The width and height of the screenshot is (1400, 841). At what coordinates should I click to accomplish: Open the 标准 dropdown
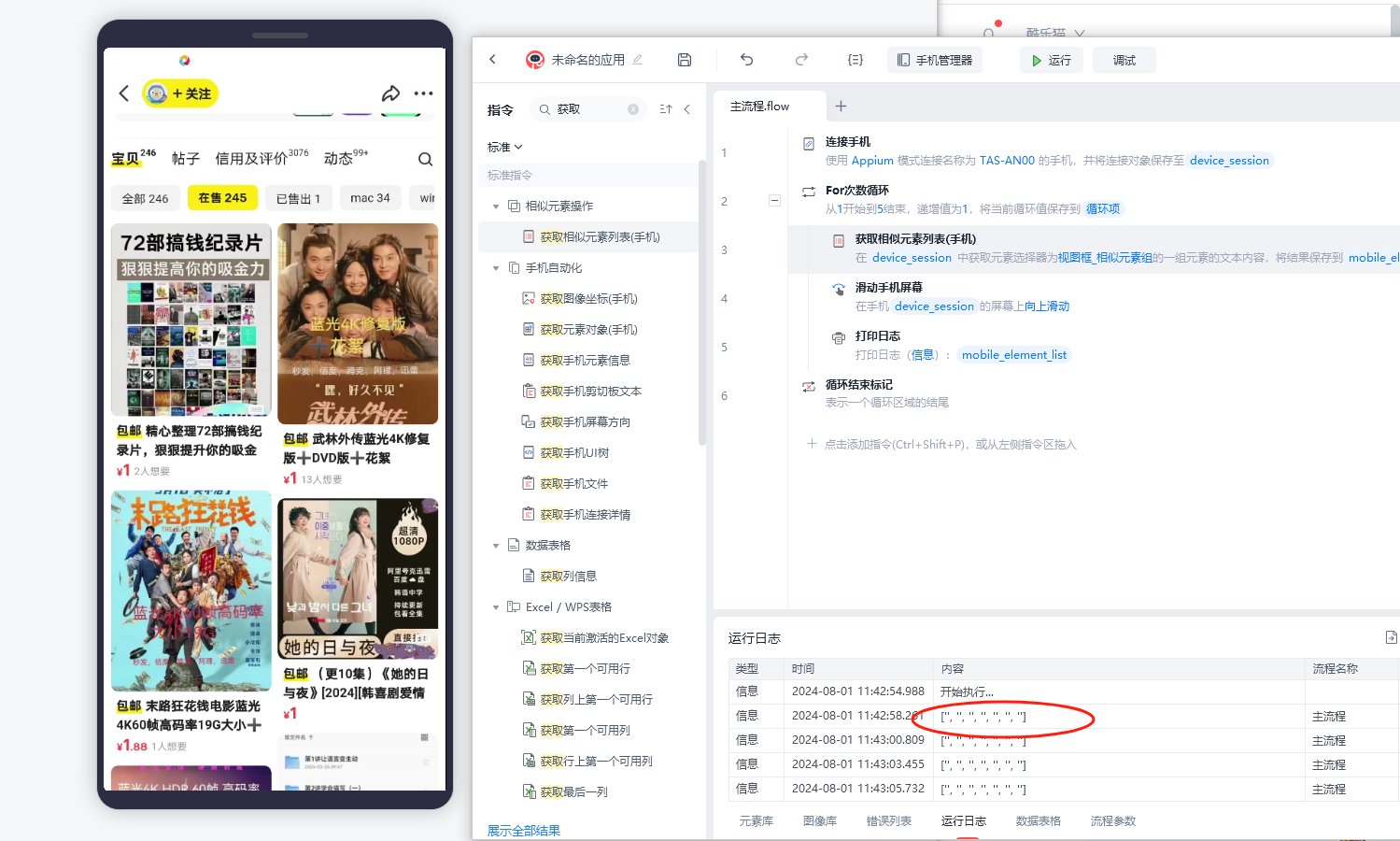504,147
